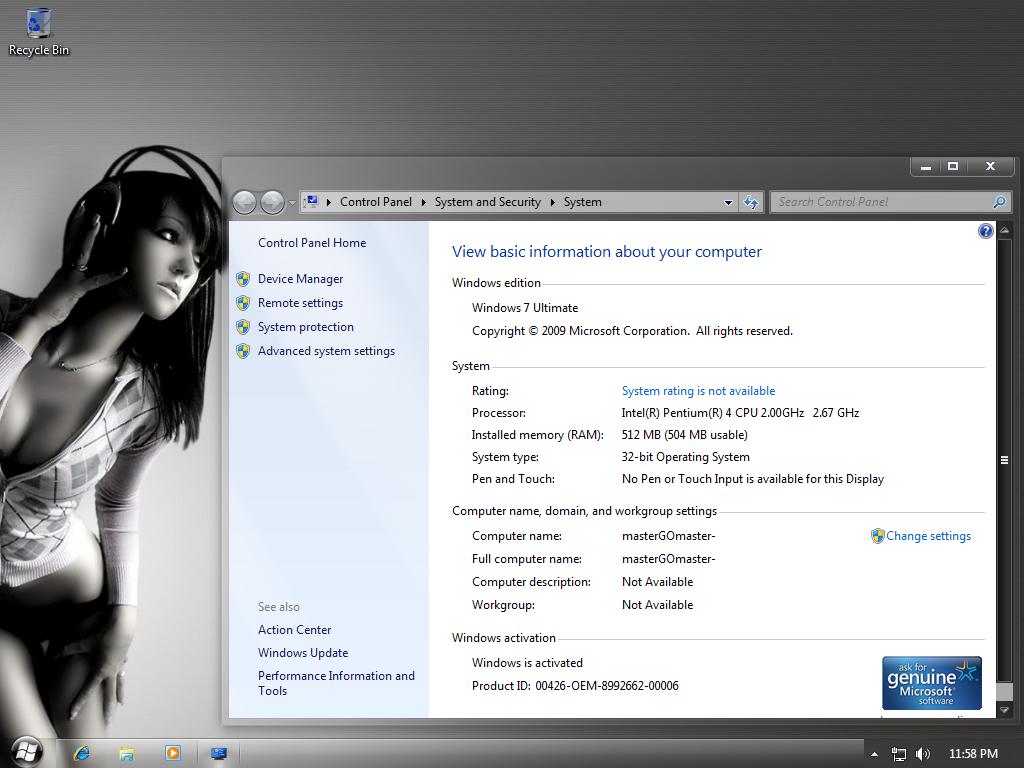
Task: Open the Windows Start orb
Action: pyautogui.click(x=27, y=752)
